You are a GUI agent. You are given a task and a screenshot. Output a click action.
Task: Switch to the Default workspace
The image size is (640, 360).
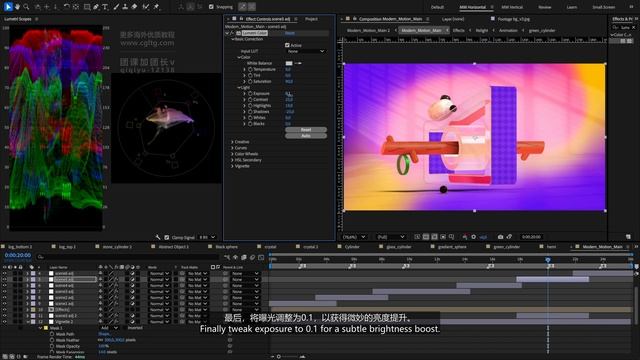437,7
